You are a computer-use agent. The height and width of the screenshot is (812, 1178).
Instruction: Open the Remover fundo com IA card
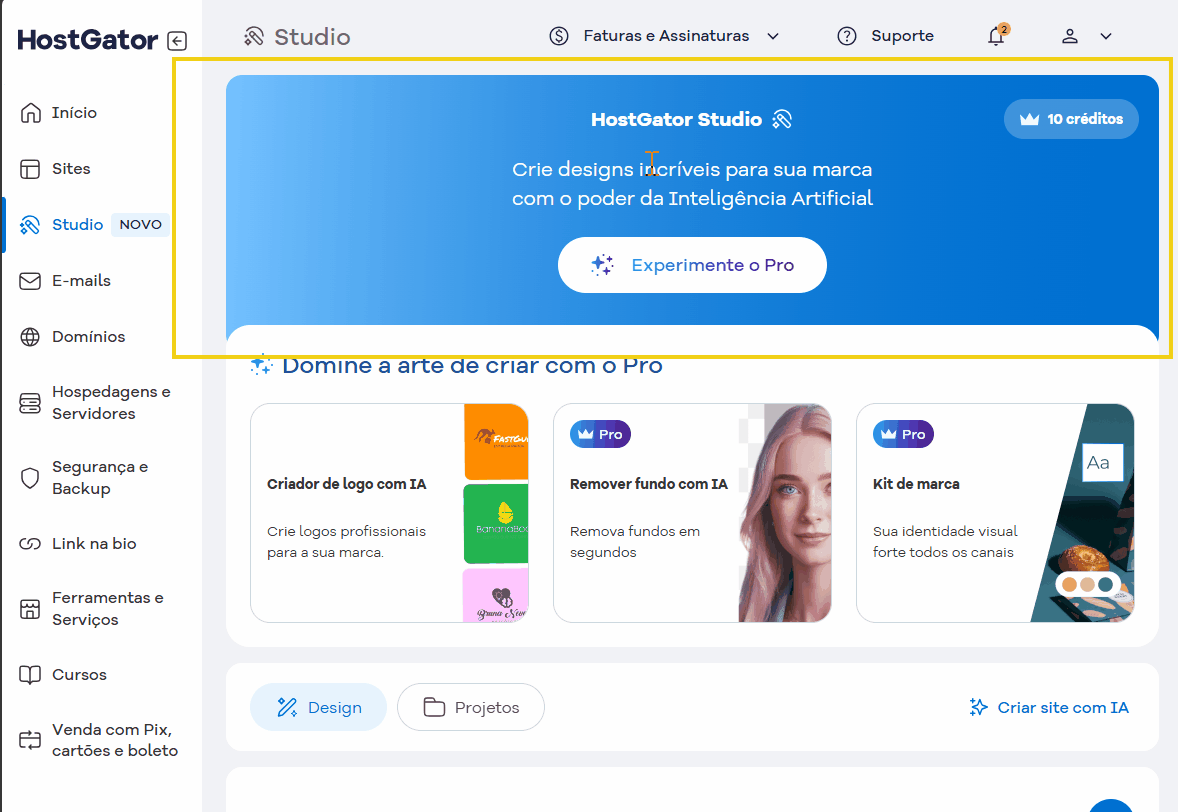pos(692,513)
